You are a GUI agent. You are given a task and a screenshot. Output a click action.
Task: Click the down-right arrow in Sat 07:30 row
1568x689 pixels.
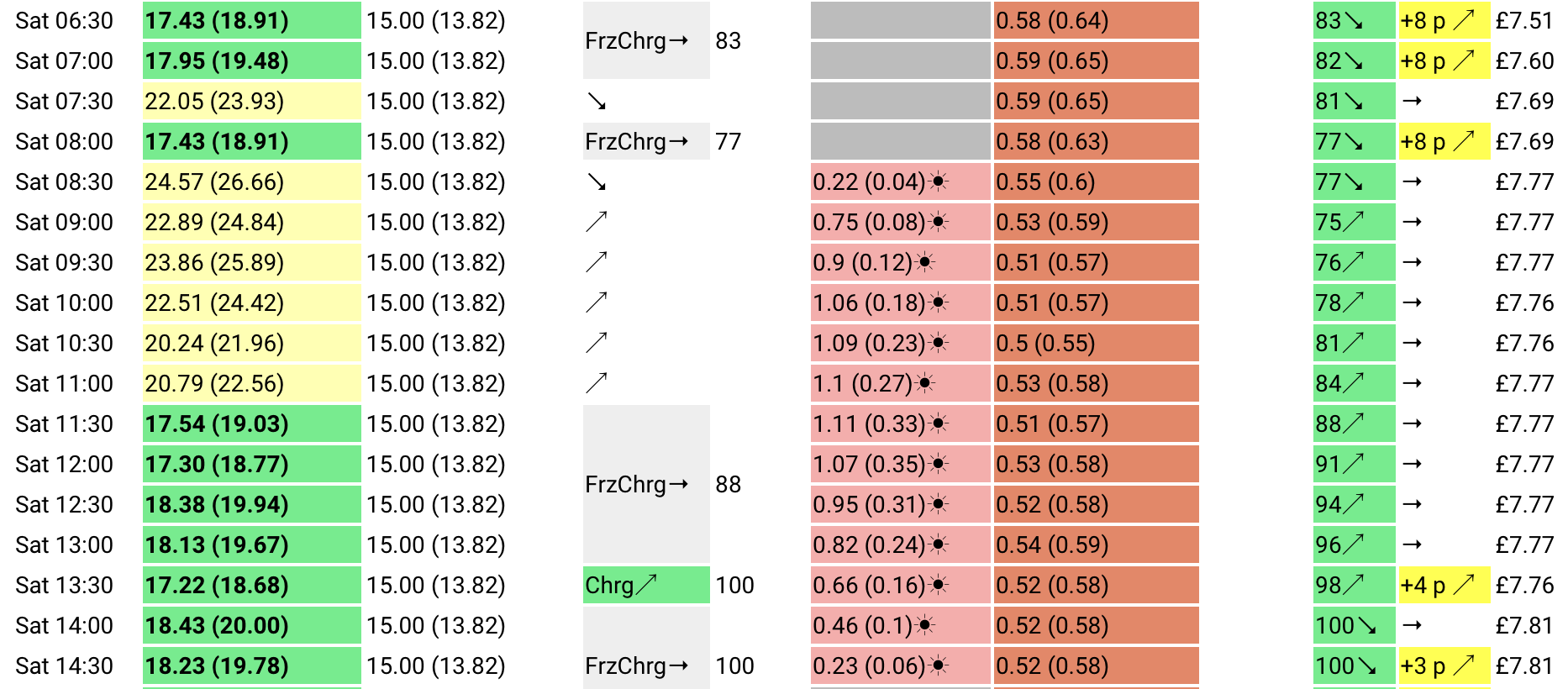coord(597,102)
